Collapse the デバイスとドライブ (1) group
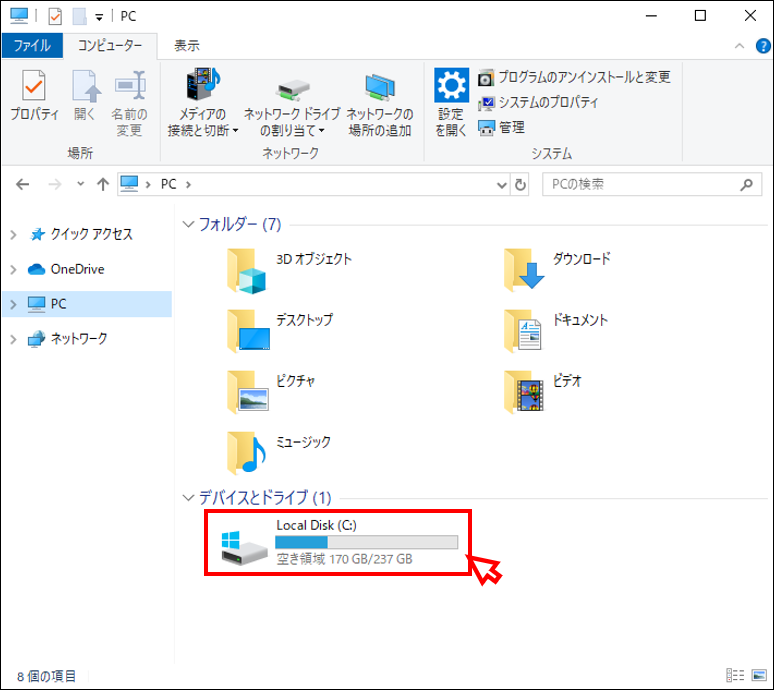This screenshot has height=690, width=774. [x=188, y=498]
